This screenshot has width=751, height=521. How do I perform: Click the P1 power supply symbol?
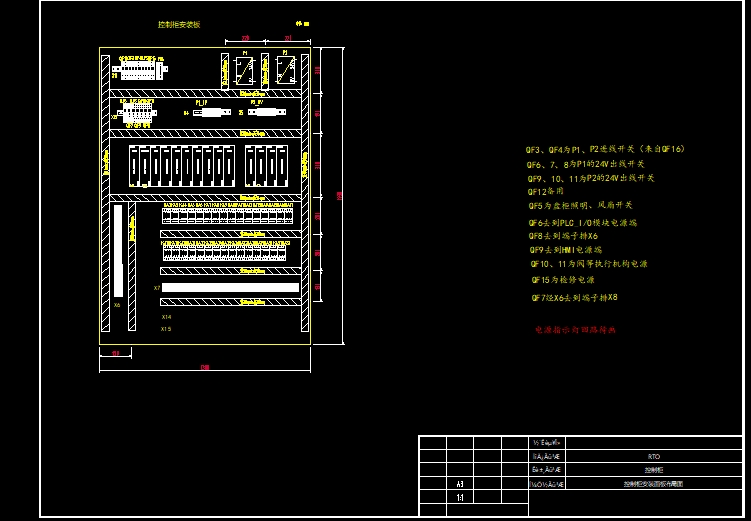coord(245,70)
